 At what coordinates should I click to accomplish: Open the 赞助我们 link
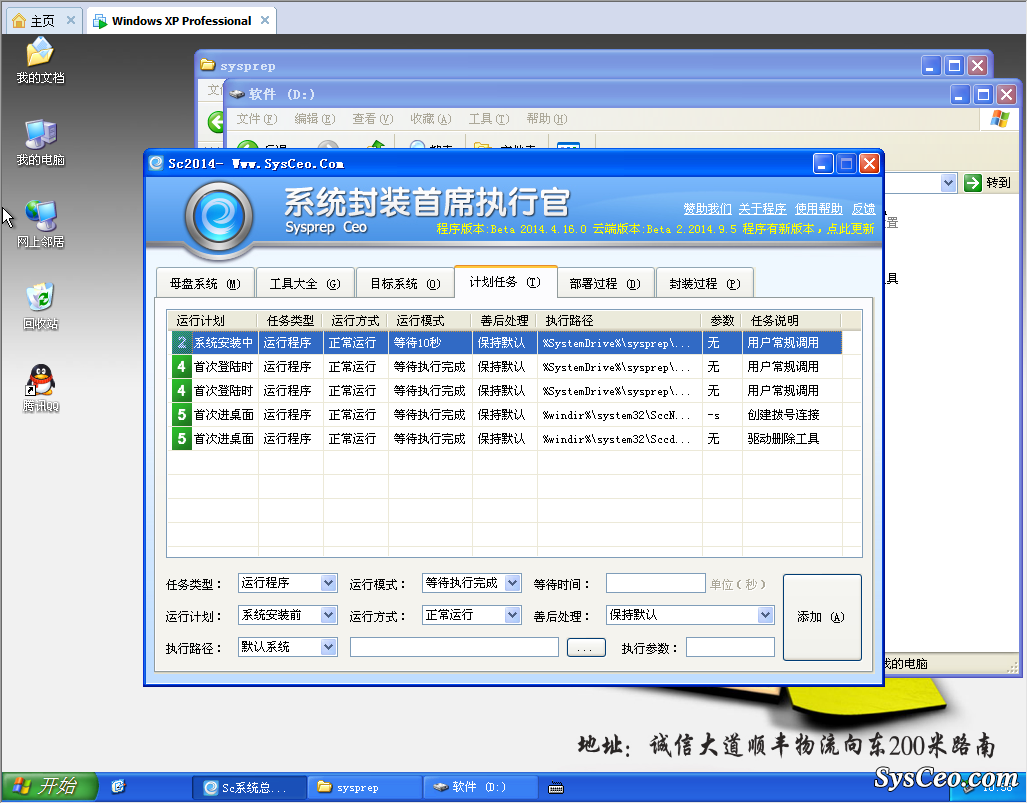[707, 209]
